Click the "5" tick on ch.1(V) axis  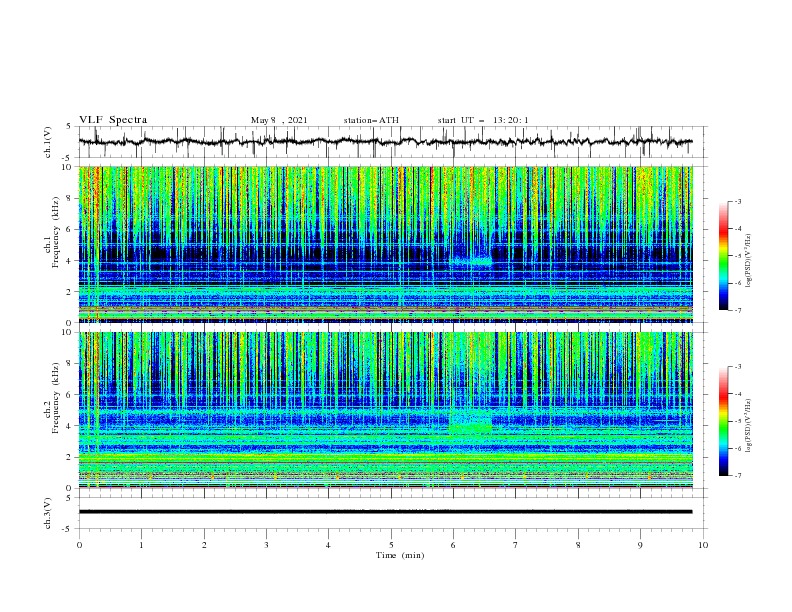tap(69, 127)
